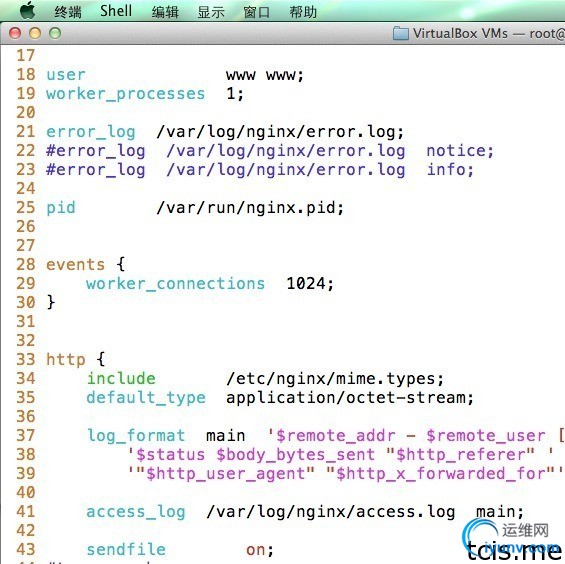Image resolution: width=565 pixels, height=564 pixels.
Task: Open the 窗口 menu
Action: coord(257,12)
